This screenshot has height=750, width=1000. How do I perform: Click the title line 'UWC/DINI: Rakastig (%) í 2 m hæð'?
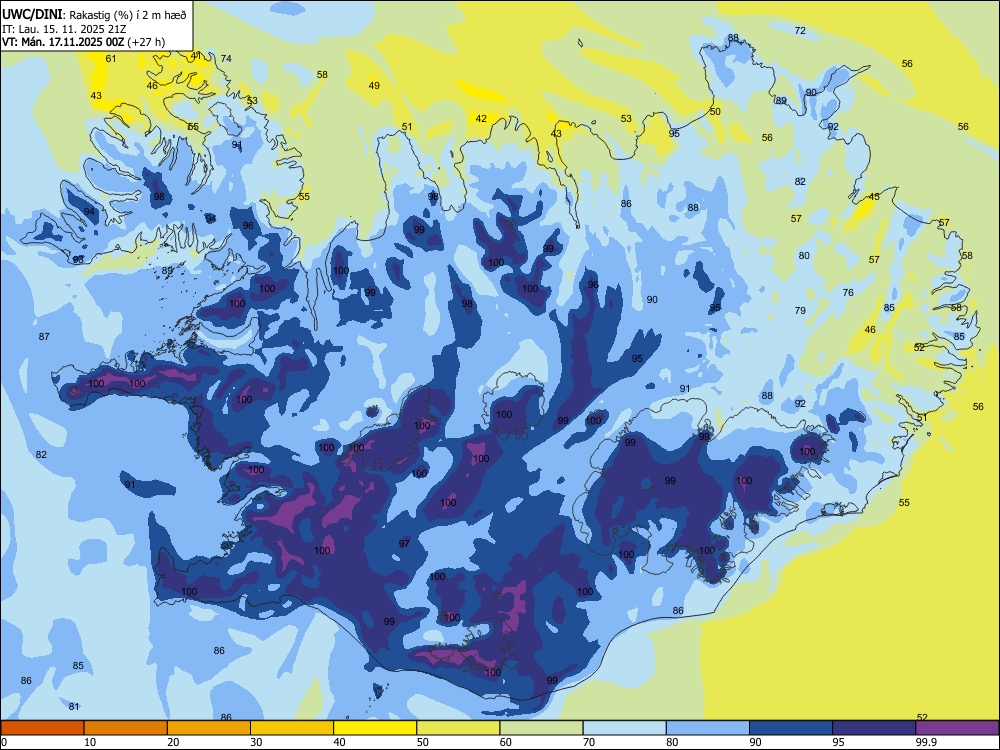tap(94, 15)
